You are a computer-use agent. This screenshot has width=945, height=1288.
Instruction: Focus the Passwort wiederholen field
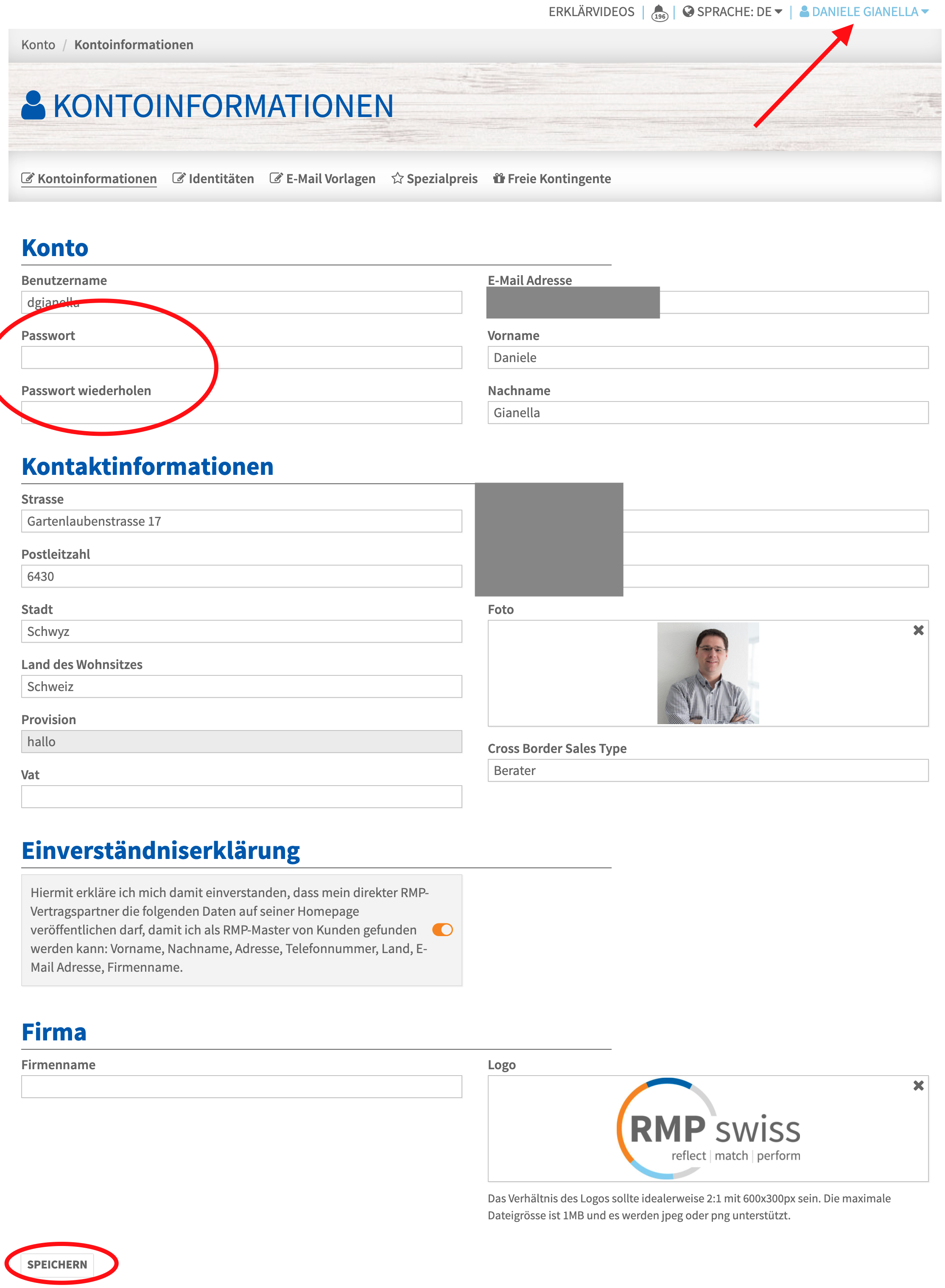[241, 412]
